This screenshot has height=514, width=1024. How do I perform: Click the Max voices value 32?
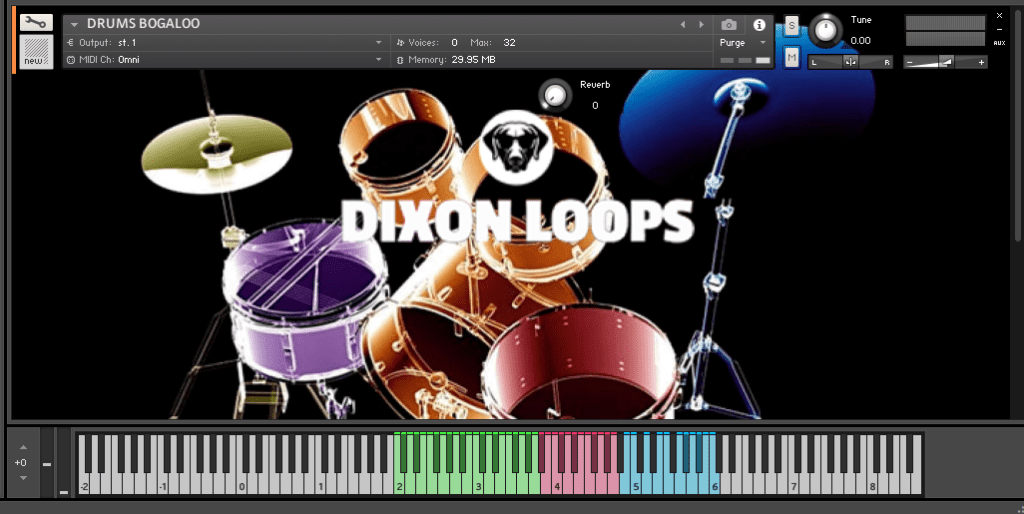click(509, 43)
